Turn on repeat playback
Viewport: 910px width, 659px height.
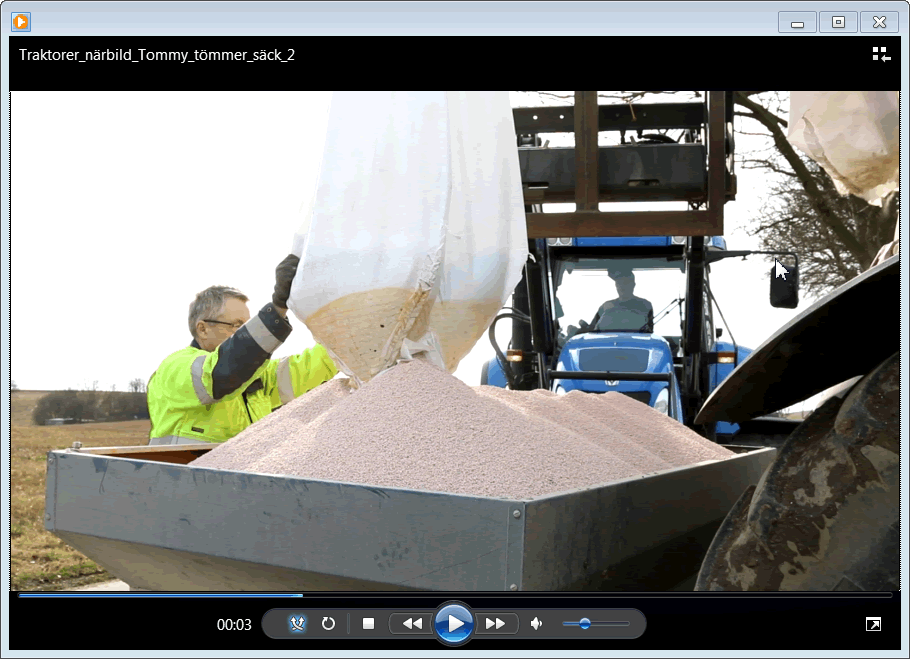328,624
